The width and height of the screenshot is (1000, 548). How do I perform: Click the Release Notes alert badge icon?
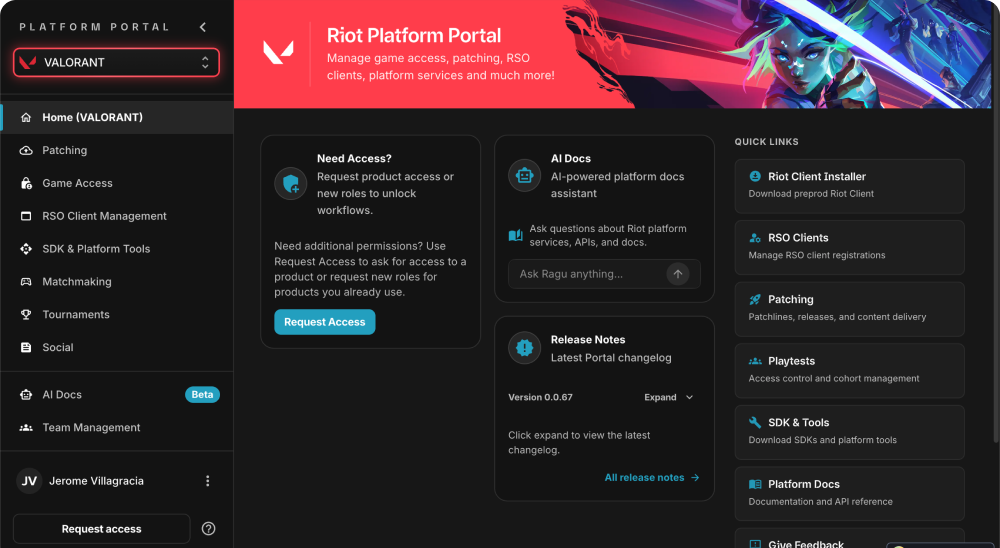(x=524, y=348)
